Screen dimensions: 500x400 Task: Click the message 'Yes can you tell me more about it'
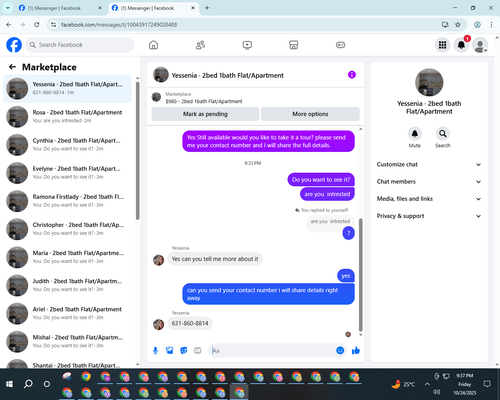tap(215, 259)
